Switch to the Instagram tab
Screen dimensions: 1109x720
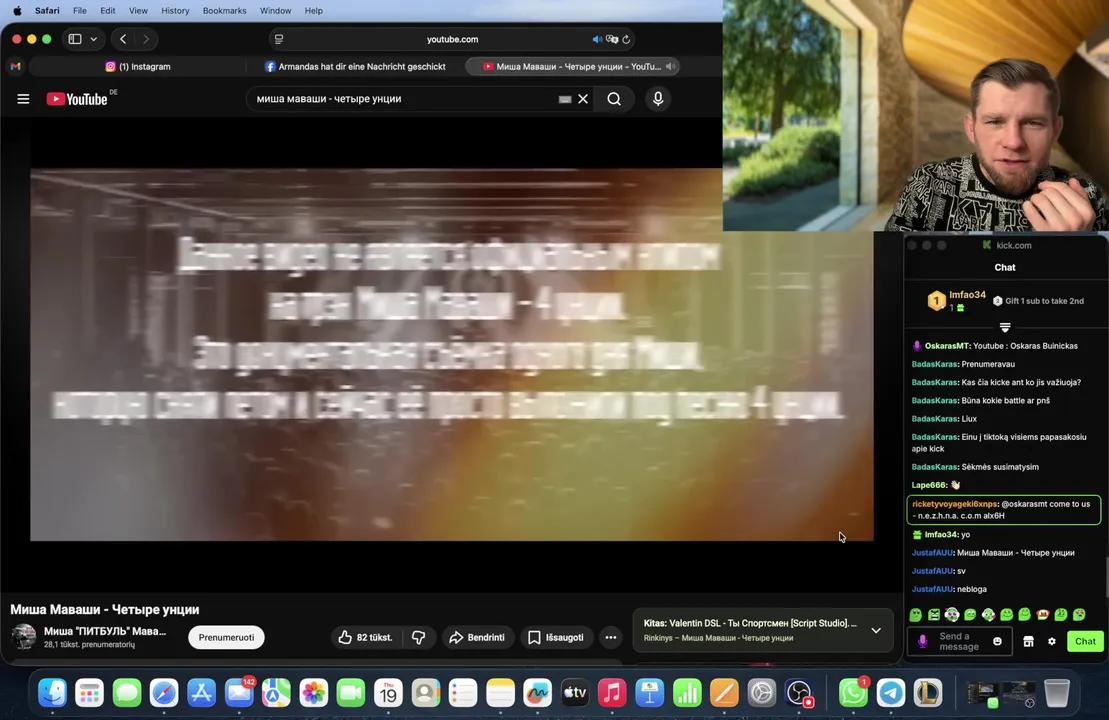pyautogui.click(x=138, y=66)
